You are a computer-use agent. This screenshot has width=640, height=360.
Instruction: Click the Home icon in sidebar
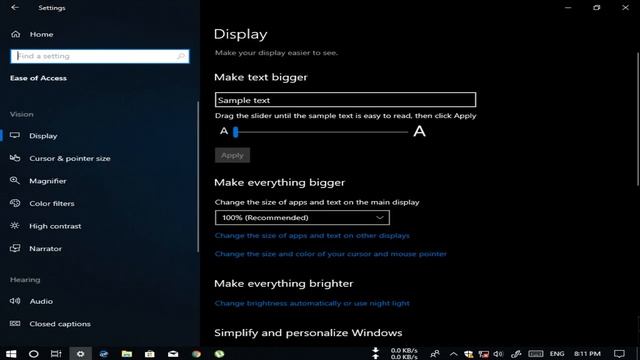coord(16,34)
